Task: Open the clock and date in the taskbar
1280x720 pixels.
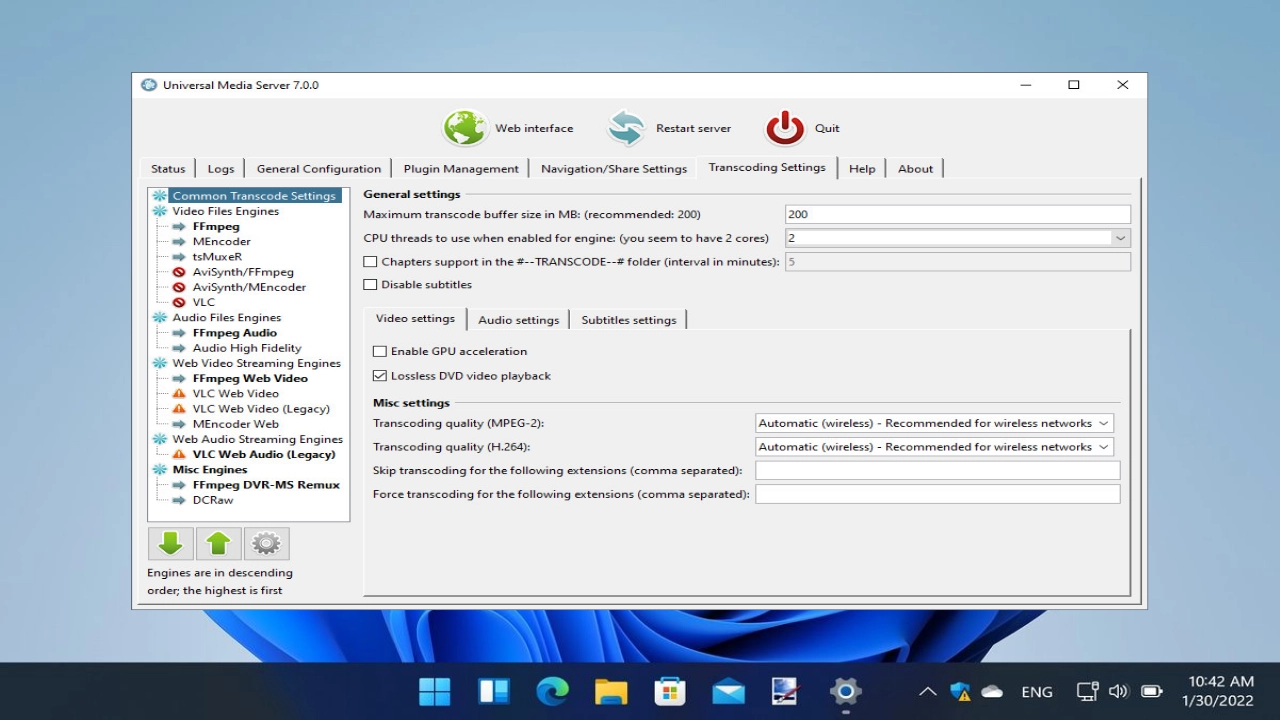Action: [x=1217, y=691]
